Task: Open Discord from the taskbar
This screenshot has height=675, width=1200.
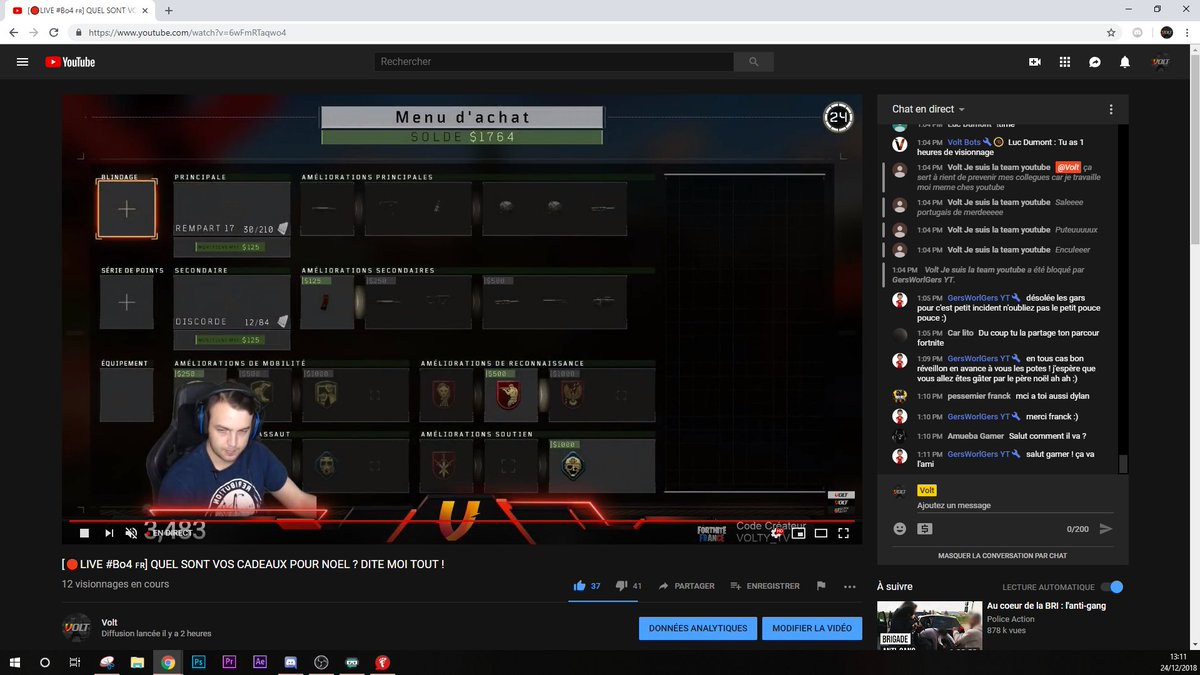Action: (x=290, y=662)
